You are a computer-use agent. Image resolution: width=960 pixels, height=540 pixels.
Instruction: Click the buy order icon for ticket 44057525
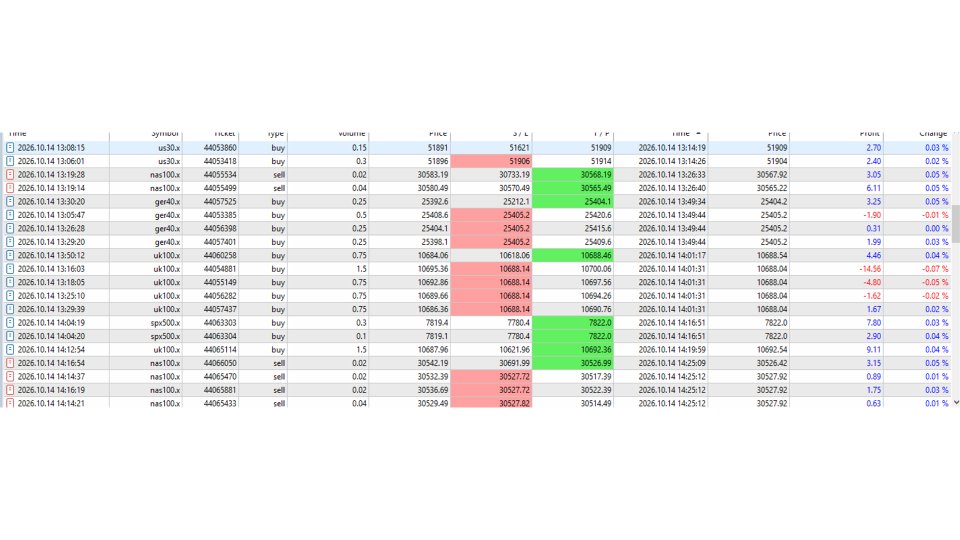tap(10, 201)
